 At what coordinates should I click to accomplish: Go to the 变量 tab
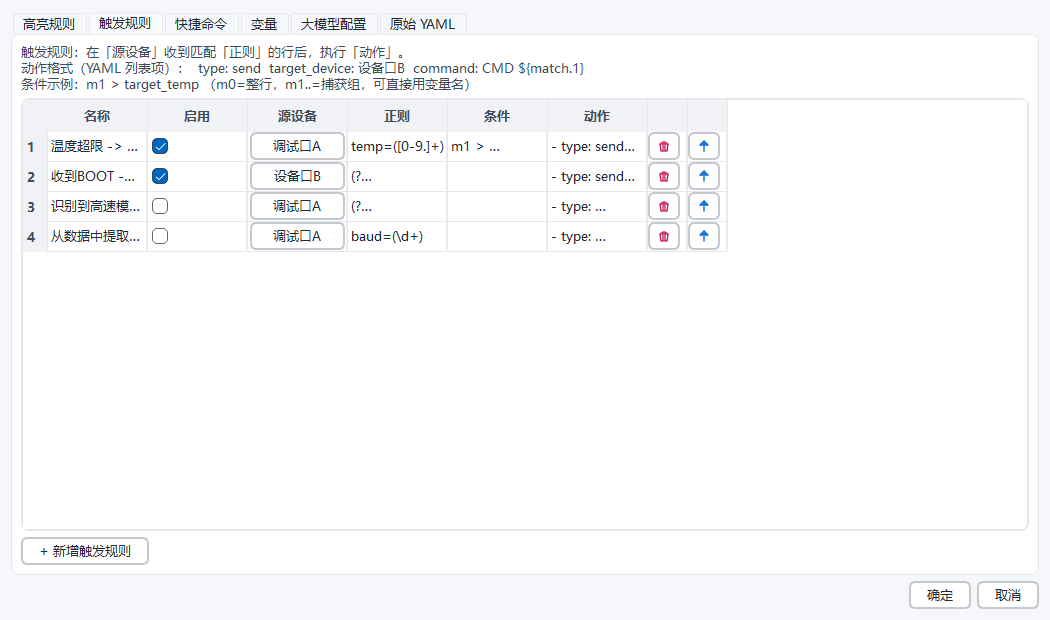(x=264, y=24)
